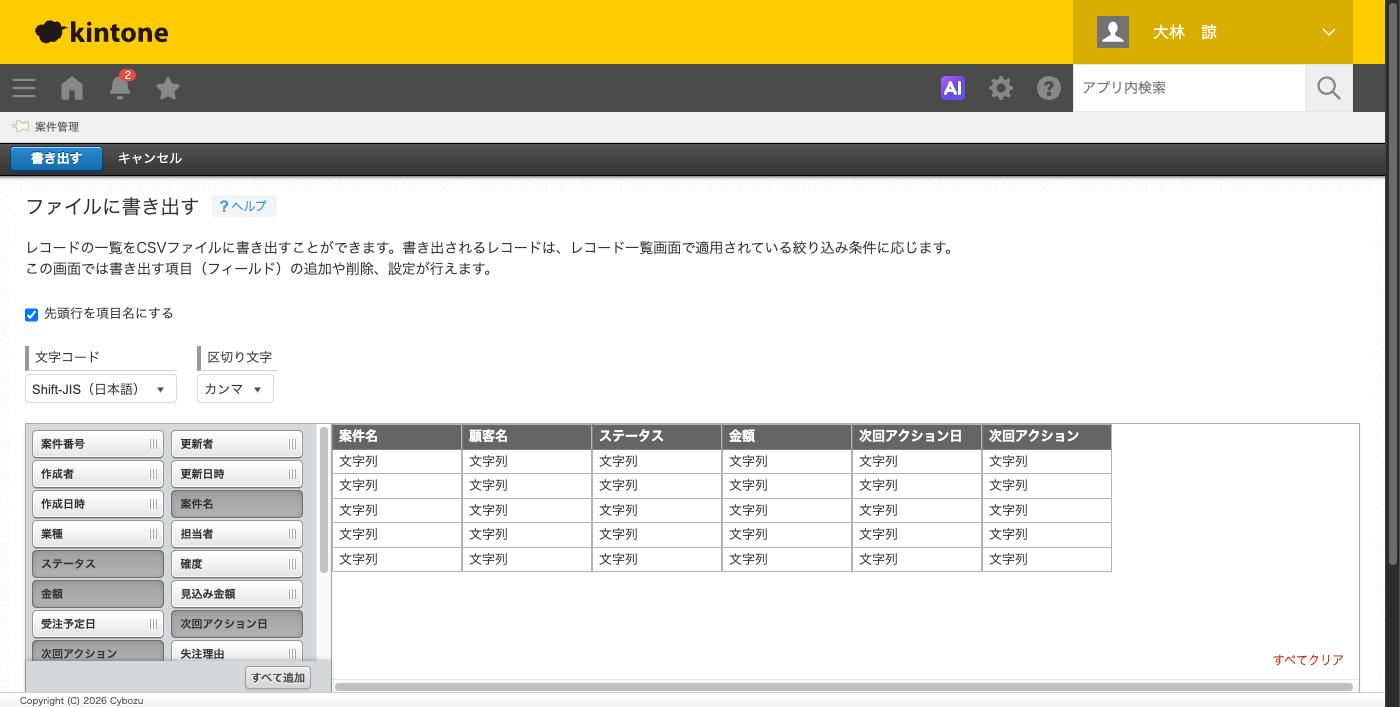Click the user avatar icon
The width and height of the screenshot is (1400, 707).
(x=1113, y=32)
